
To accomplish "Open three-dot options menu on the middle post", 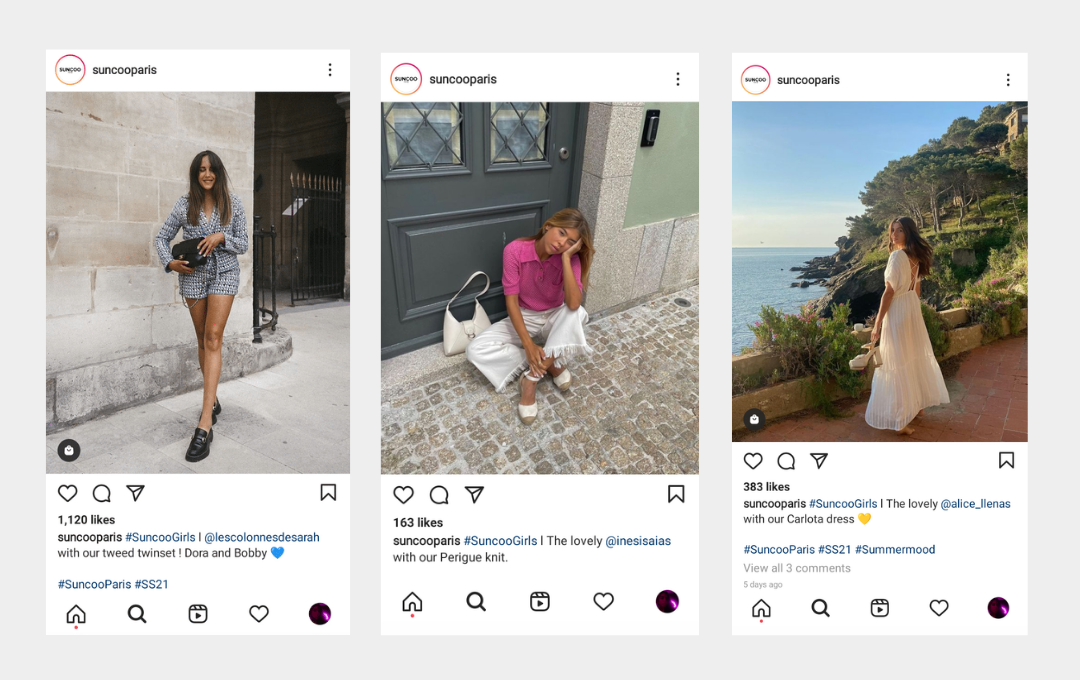I will [x=678, y=79].
